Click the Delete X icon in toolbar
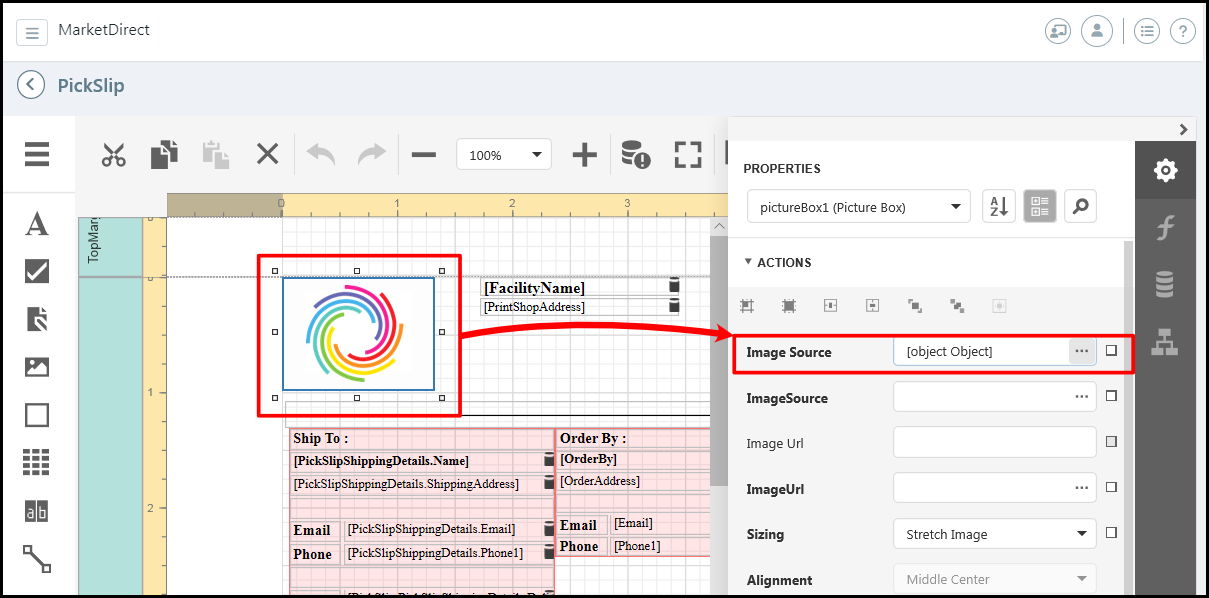 tap(267, 154)
